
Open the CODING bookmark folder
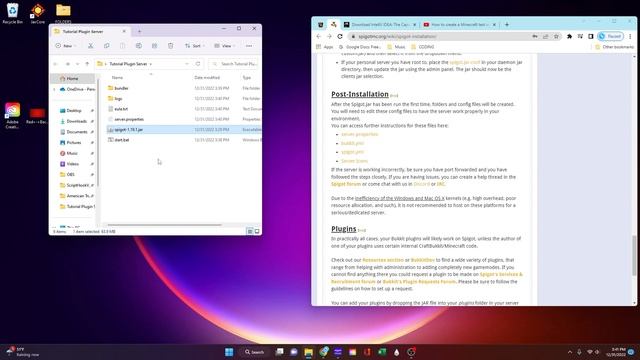(422, 47)
